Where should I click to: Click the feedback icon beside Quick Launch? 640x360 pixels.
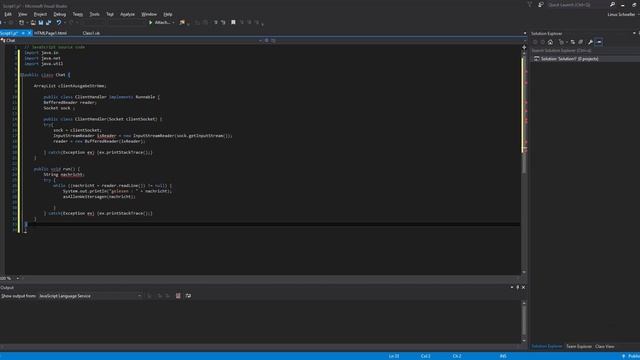pos(541,4)
